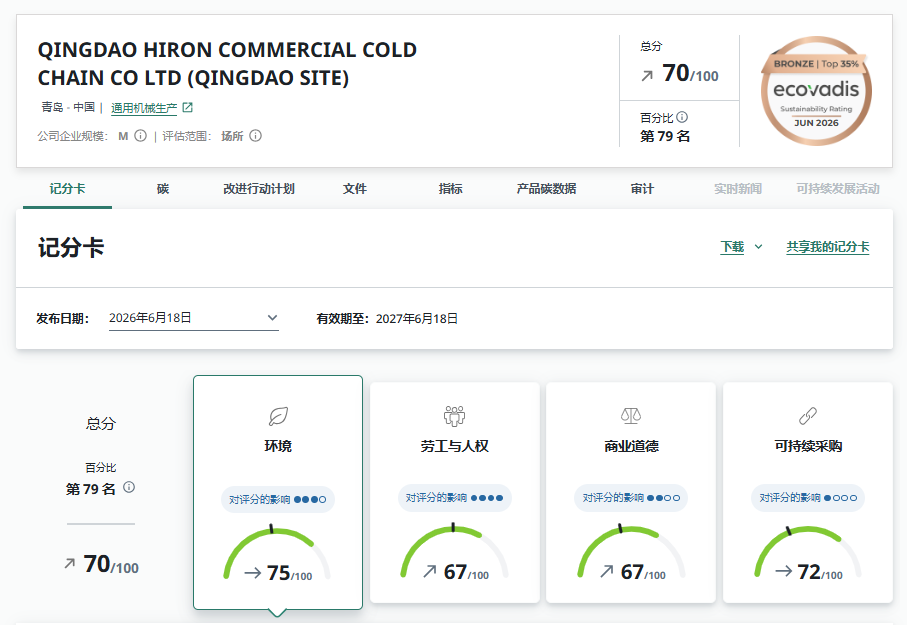Select the 环境 score card
The image size is (907, 625).
click(x=278, y=492)
